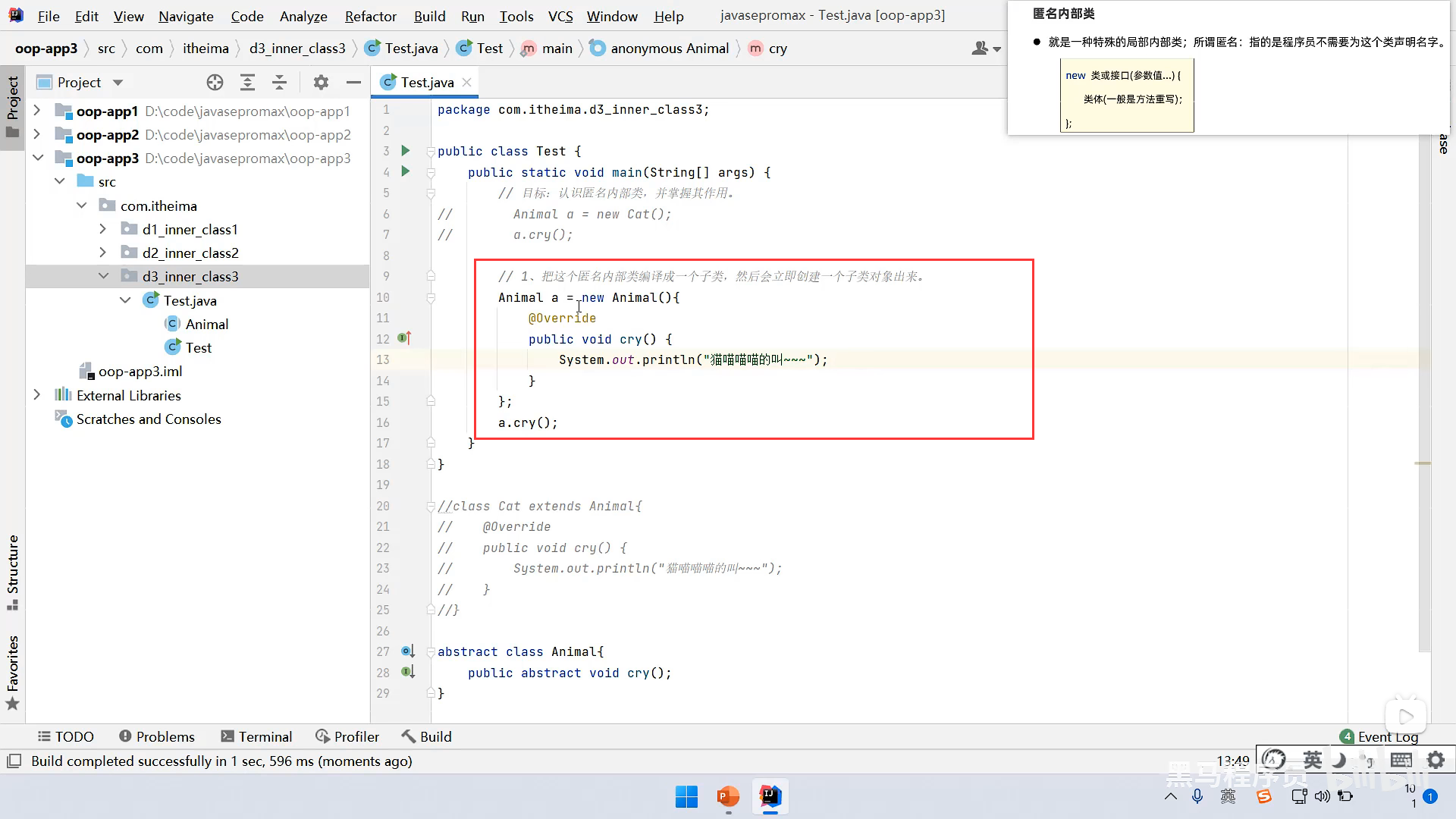Hide the Project panel with minus icon
The height and width of the screenshot is (819, 1456).
pos(353,83)
